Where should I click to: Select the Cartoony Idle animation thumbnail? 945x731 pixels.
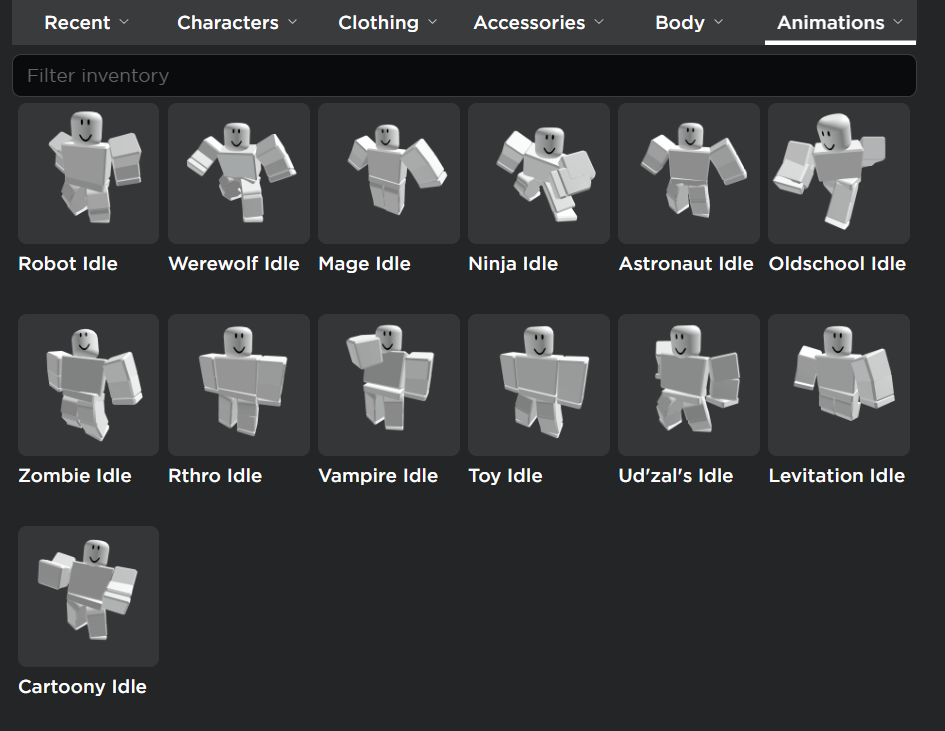coord(89,597)
